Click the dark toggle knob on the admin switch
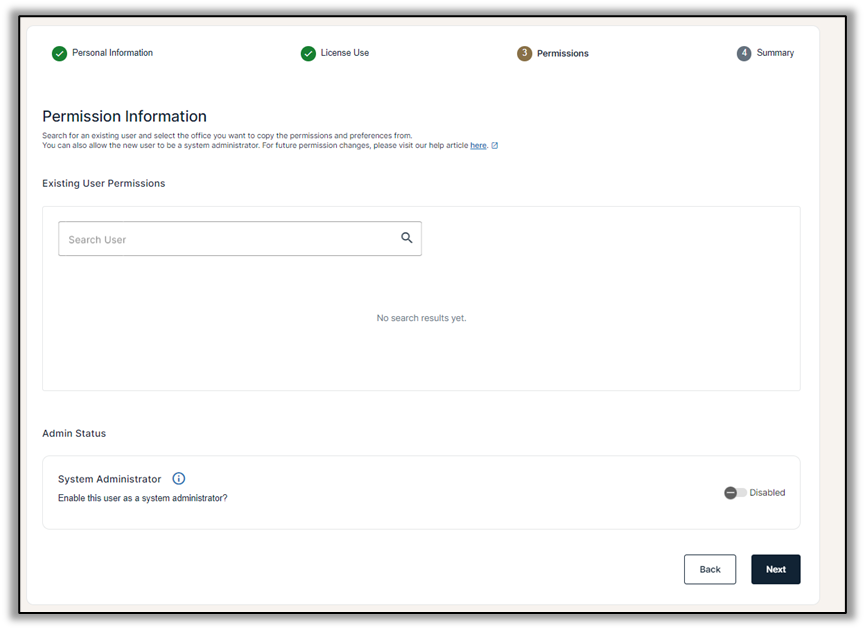This screenshot has width=865, height=629. click(x=731, y=492)
